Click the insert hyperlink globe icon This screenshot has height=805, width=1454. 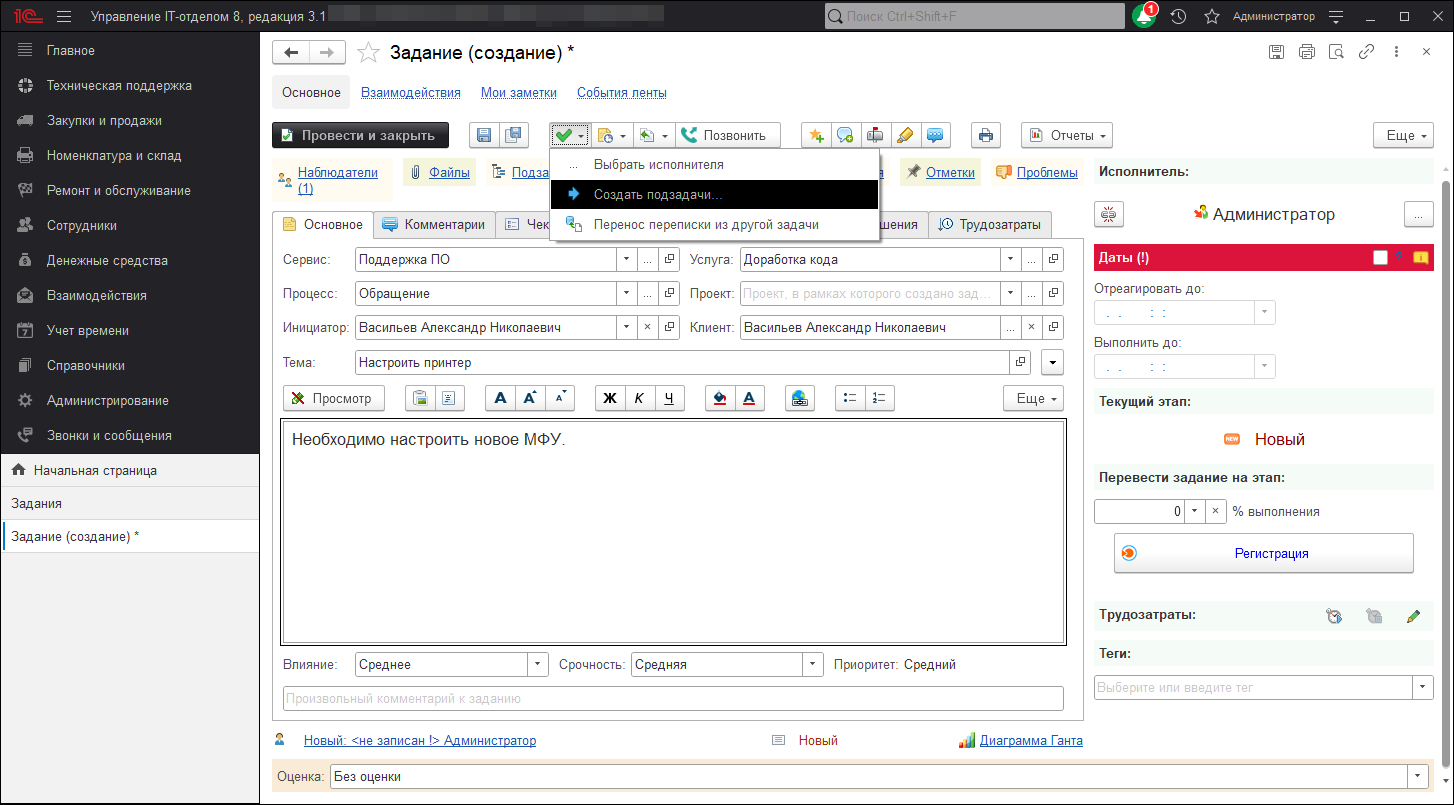click(799, 398)
